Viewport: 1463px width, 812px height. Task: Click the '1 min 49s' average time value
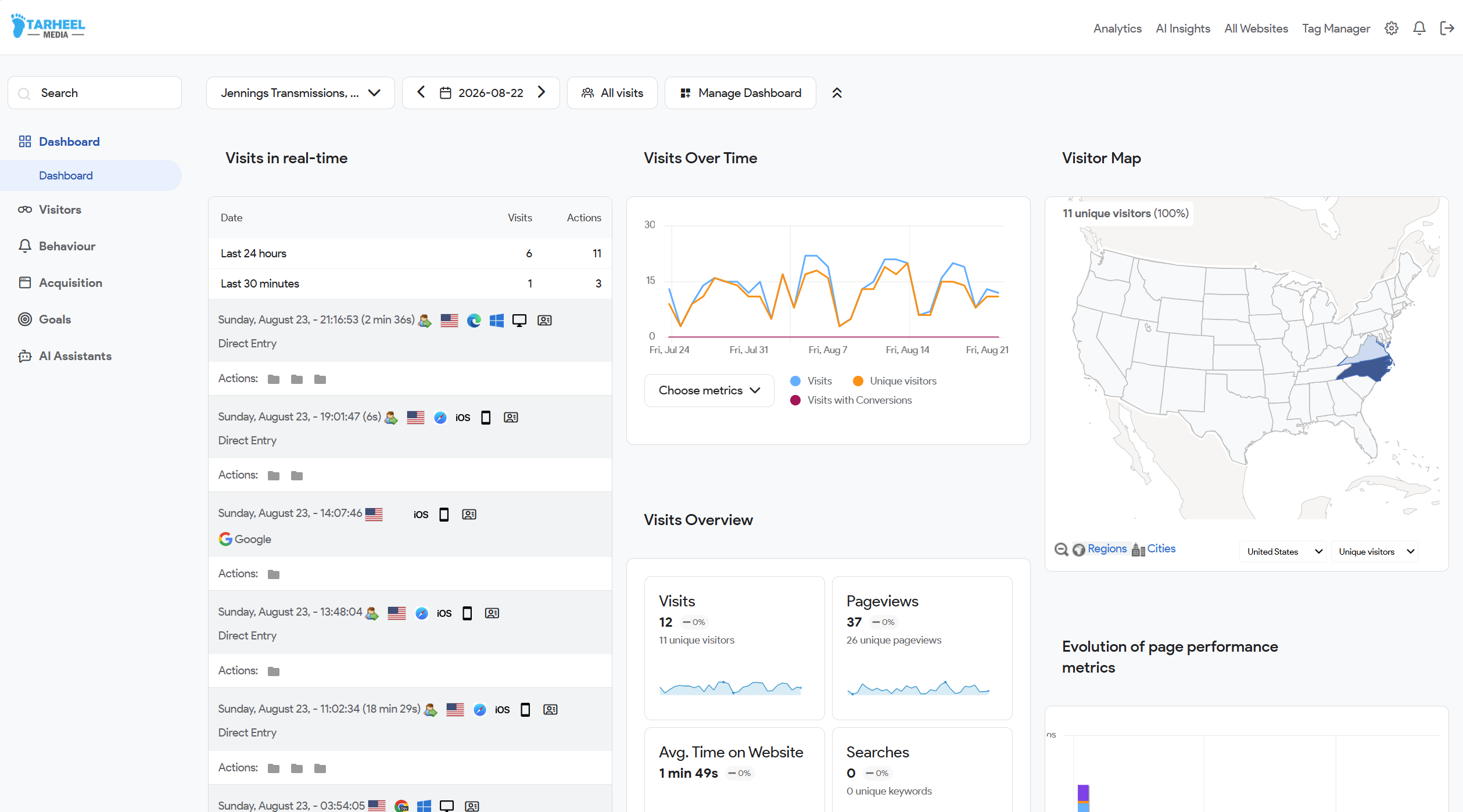[689, 773]
